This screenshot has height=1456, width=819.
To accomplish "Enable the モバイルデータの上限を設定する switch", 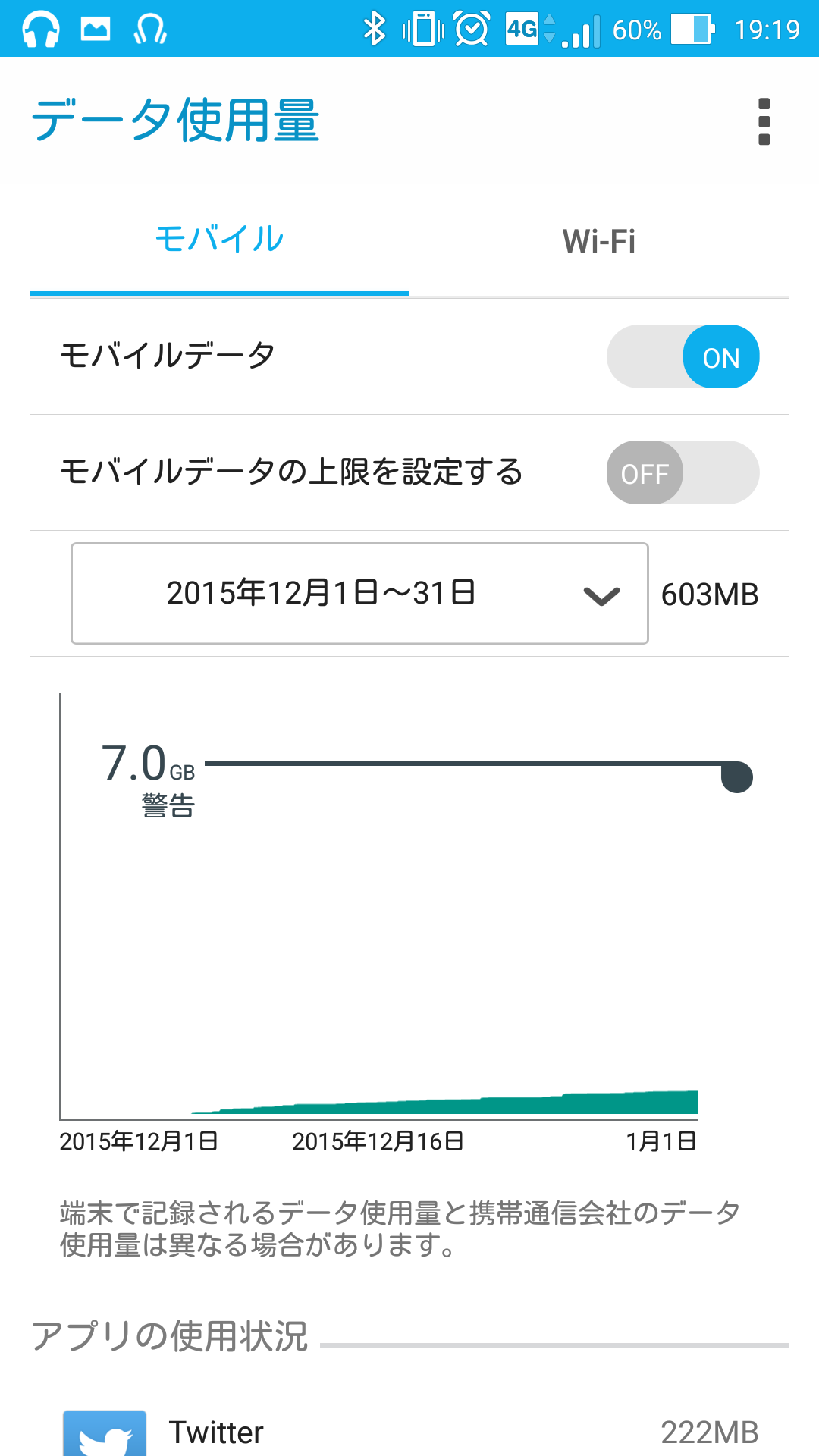I will pyautogui.click(x=682, y=472).
